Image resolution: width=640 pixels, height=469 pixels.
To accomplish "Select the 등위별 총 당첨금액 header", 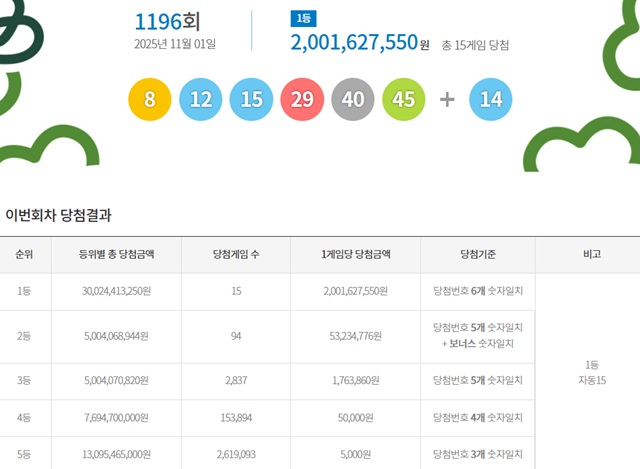I will [116, 255].
